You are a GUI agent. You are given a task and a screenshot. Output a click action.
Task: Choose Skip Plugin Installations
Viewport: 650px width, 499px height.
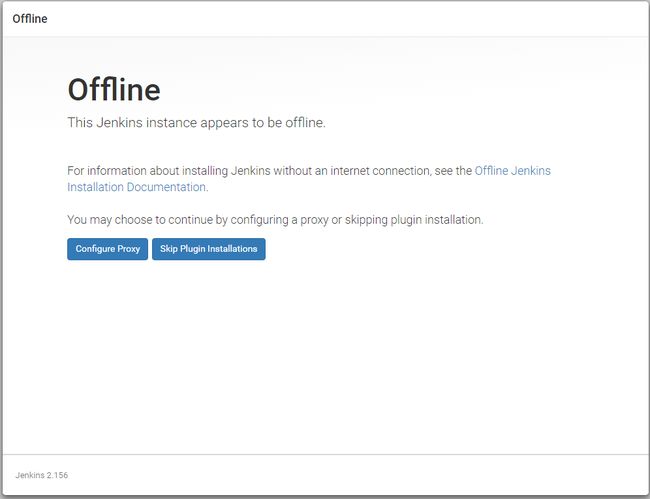209,249
